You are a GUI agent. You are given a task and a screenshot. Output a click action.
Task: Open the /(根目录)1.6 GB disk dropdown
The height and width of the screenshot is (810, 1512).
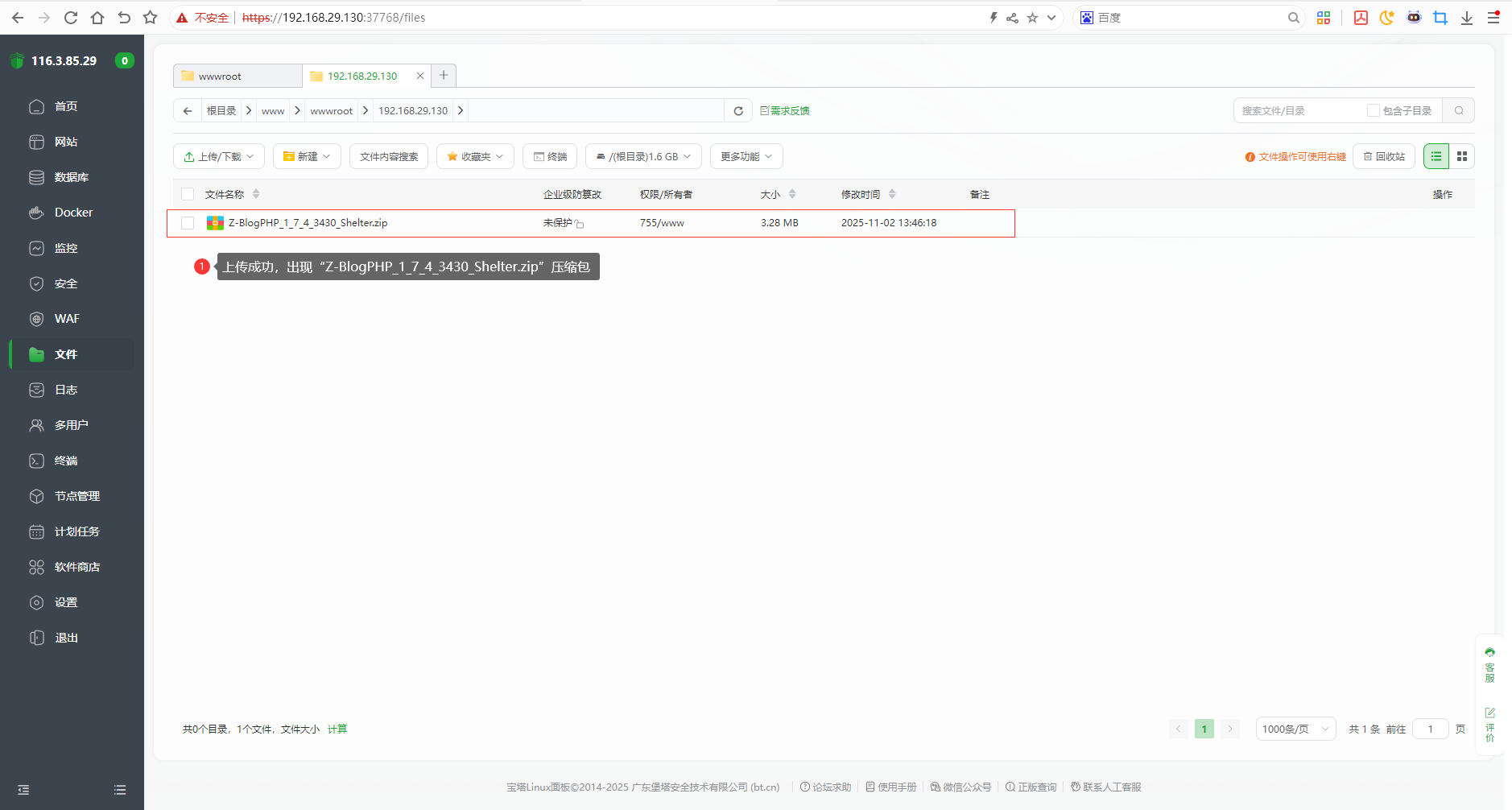point(643,156)
